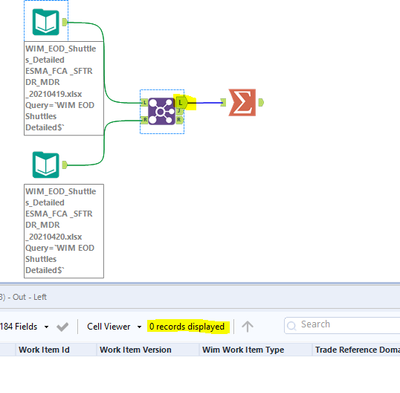Viewport: 400px width, 393px height.
Task: Select the 20210419.xlsx annotation label
Action: (64, 88)
